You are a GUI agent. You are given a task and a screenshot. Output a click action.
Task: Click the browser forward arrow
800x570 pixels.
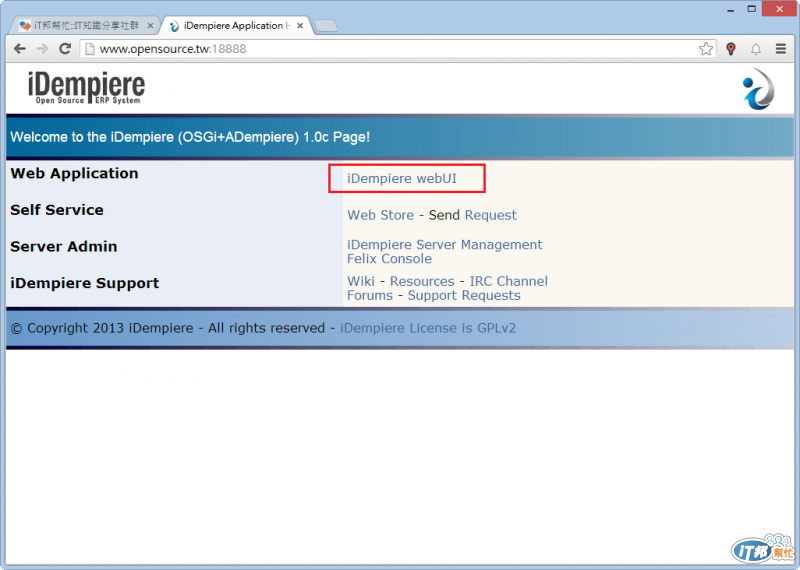42,48
